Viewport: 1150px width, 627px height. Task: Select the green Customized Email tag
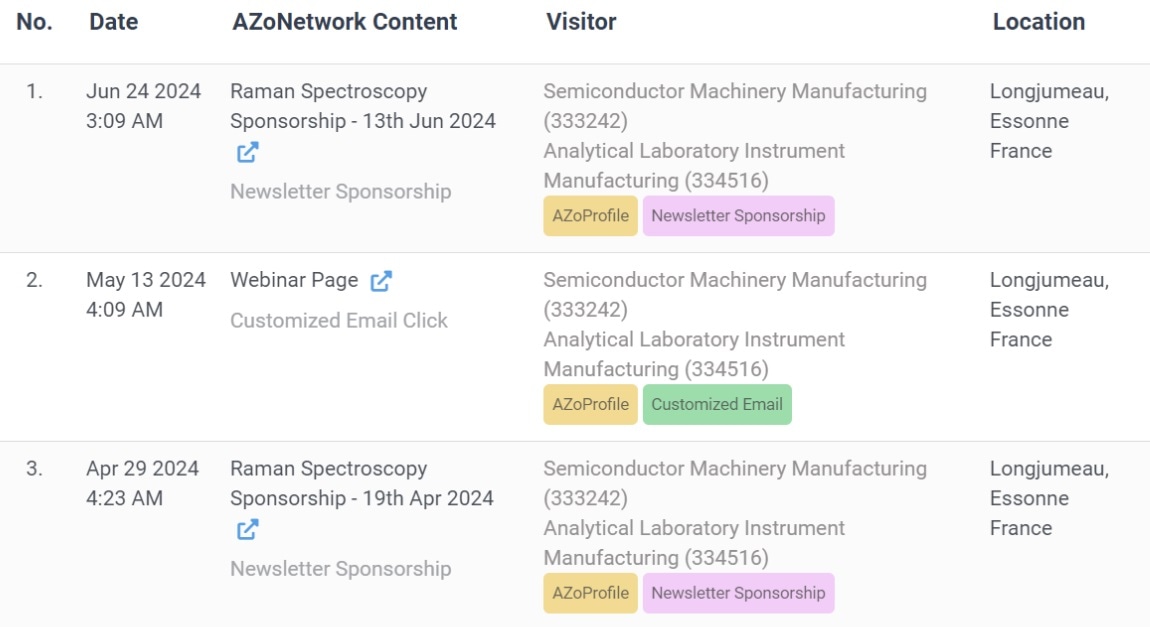click(x=717, y=404)
